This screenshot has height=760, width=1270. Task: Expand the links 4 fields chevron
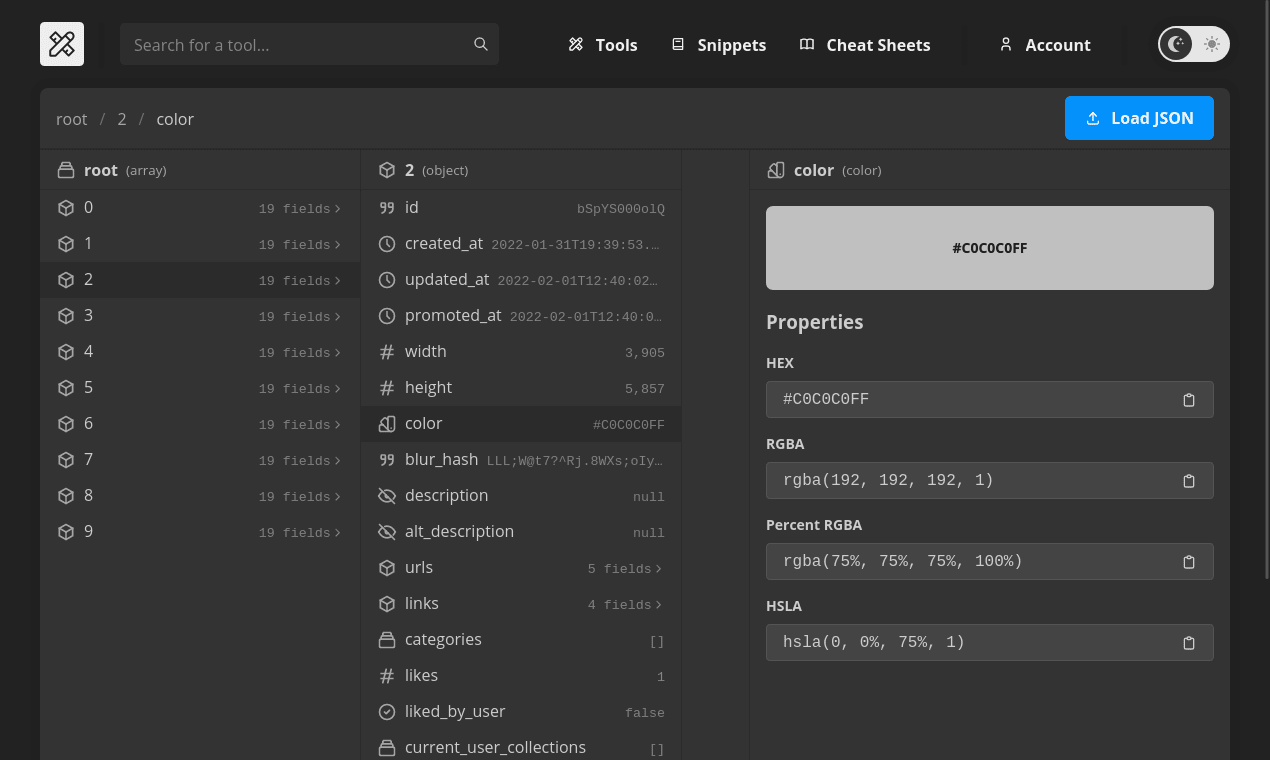click(x=659, y=605)
